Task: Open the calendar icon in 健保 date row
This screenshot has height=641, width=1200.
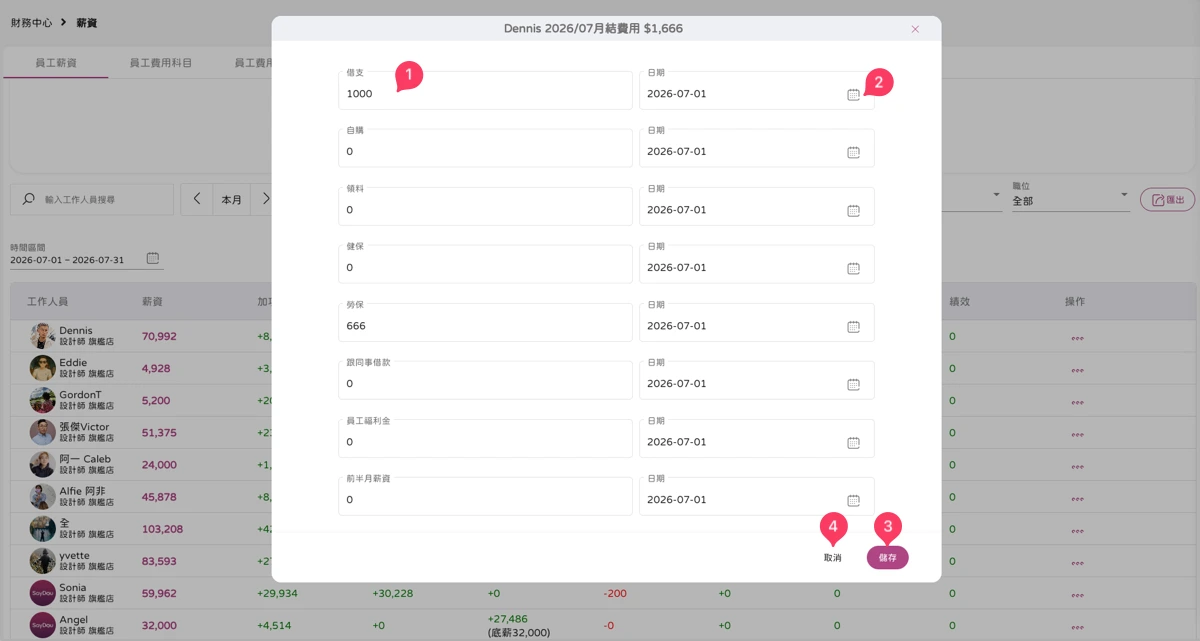Action: (x=853, y=268)
